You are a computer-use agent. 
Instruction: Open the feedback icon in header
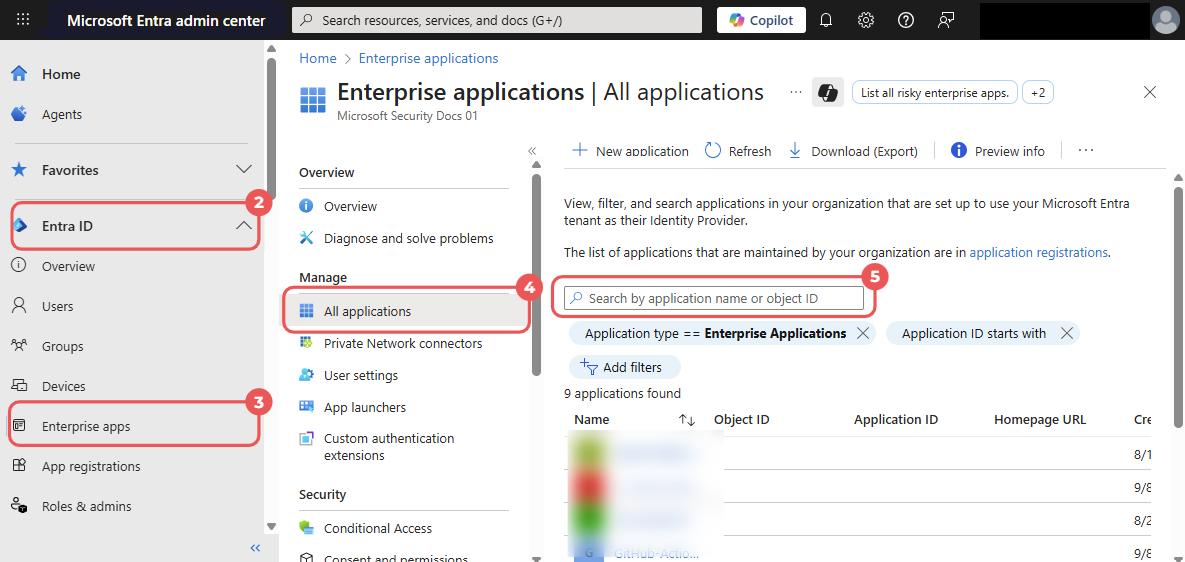click(x=945, y=20)
